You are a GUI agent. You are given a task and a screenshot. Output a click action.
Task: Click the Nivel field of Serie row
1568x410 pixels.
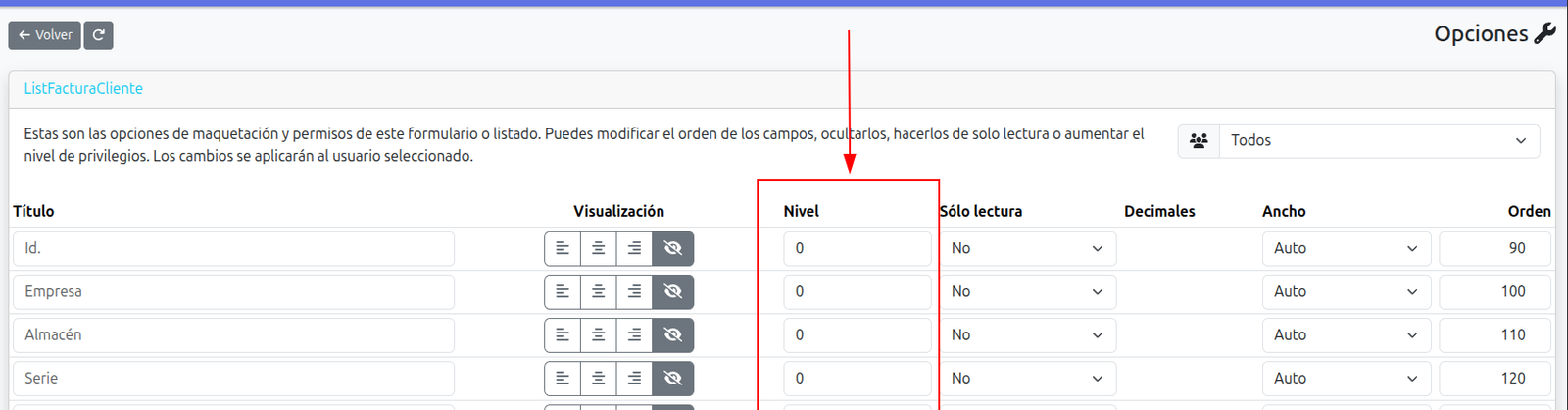tap(857, 378)
